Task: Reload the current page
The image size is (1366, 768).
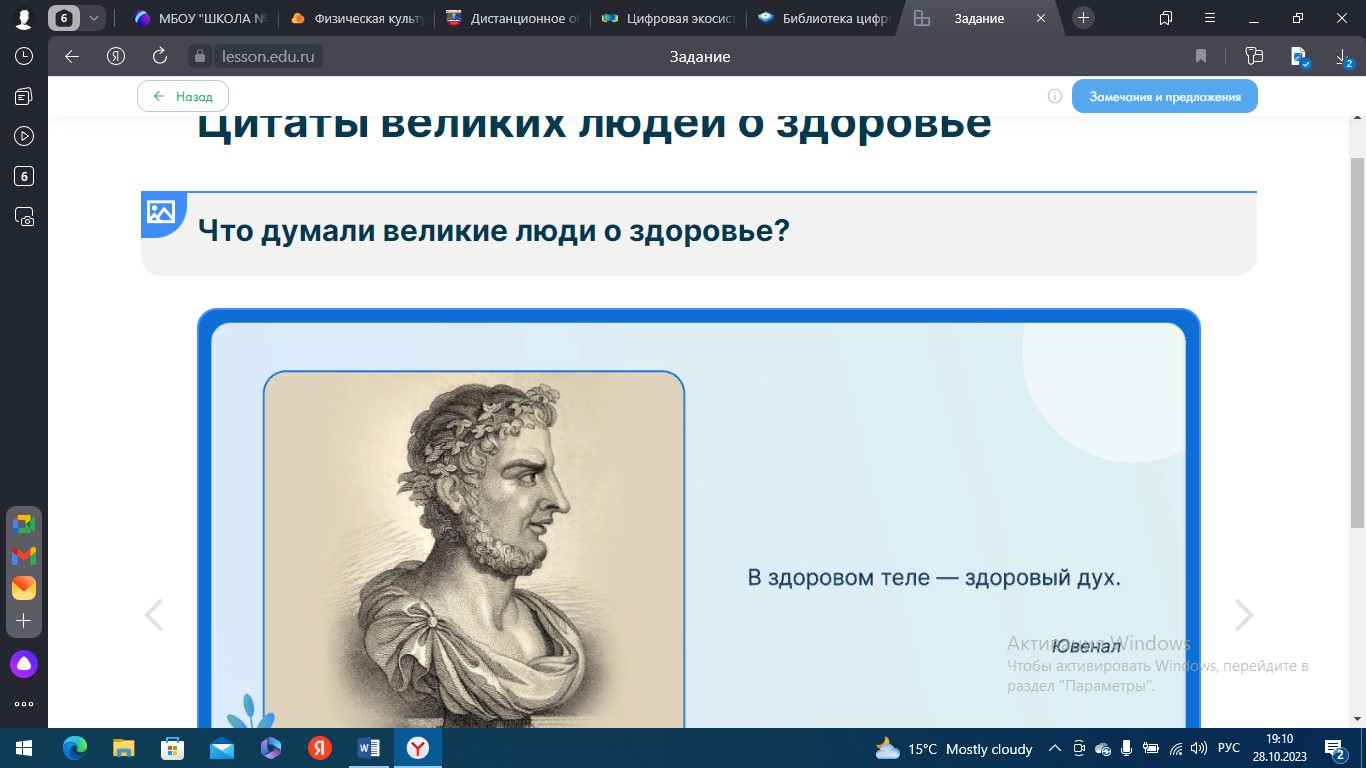Action: (160, 56)
